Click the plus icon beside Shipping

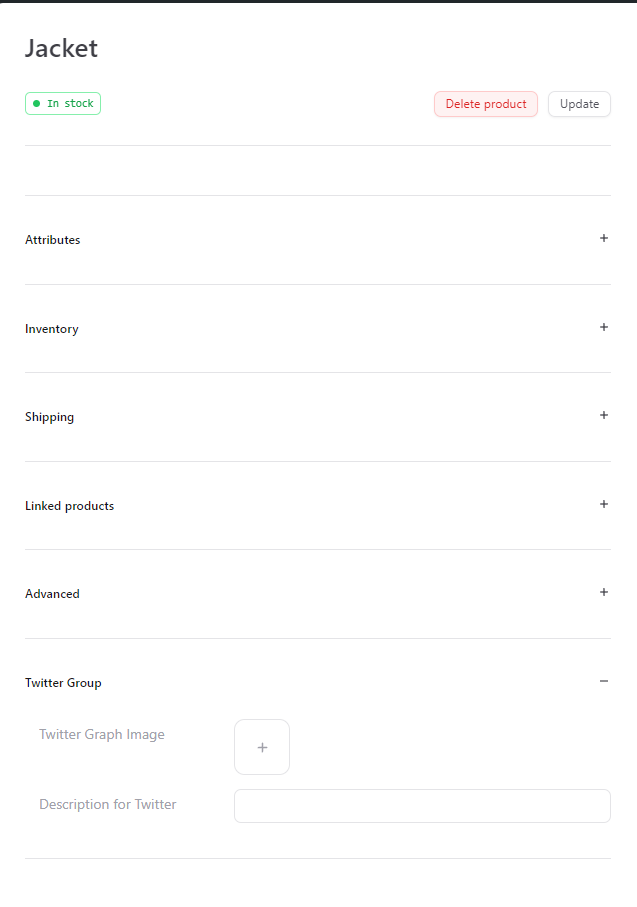point(604,416)
